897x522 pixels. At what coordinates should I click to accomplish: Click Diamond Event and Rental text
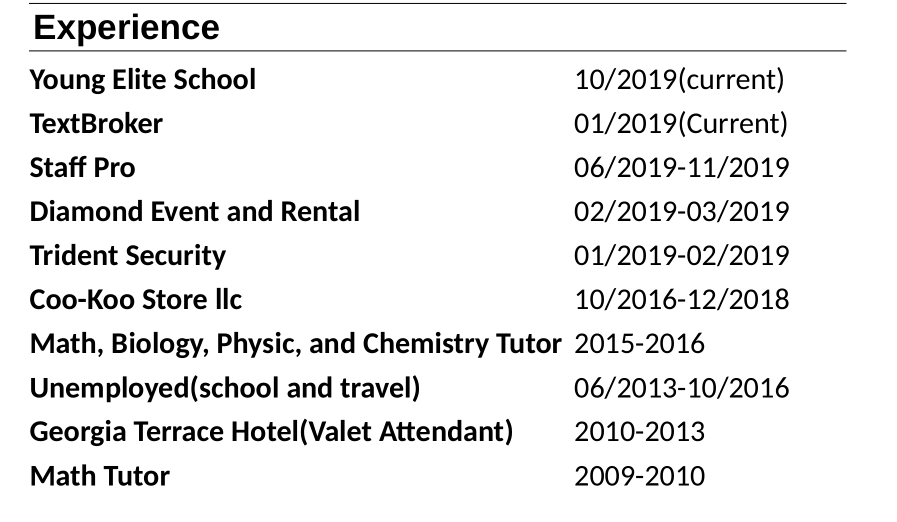point(195,212)
